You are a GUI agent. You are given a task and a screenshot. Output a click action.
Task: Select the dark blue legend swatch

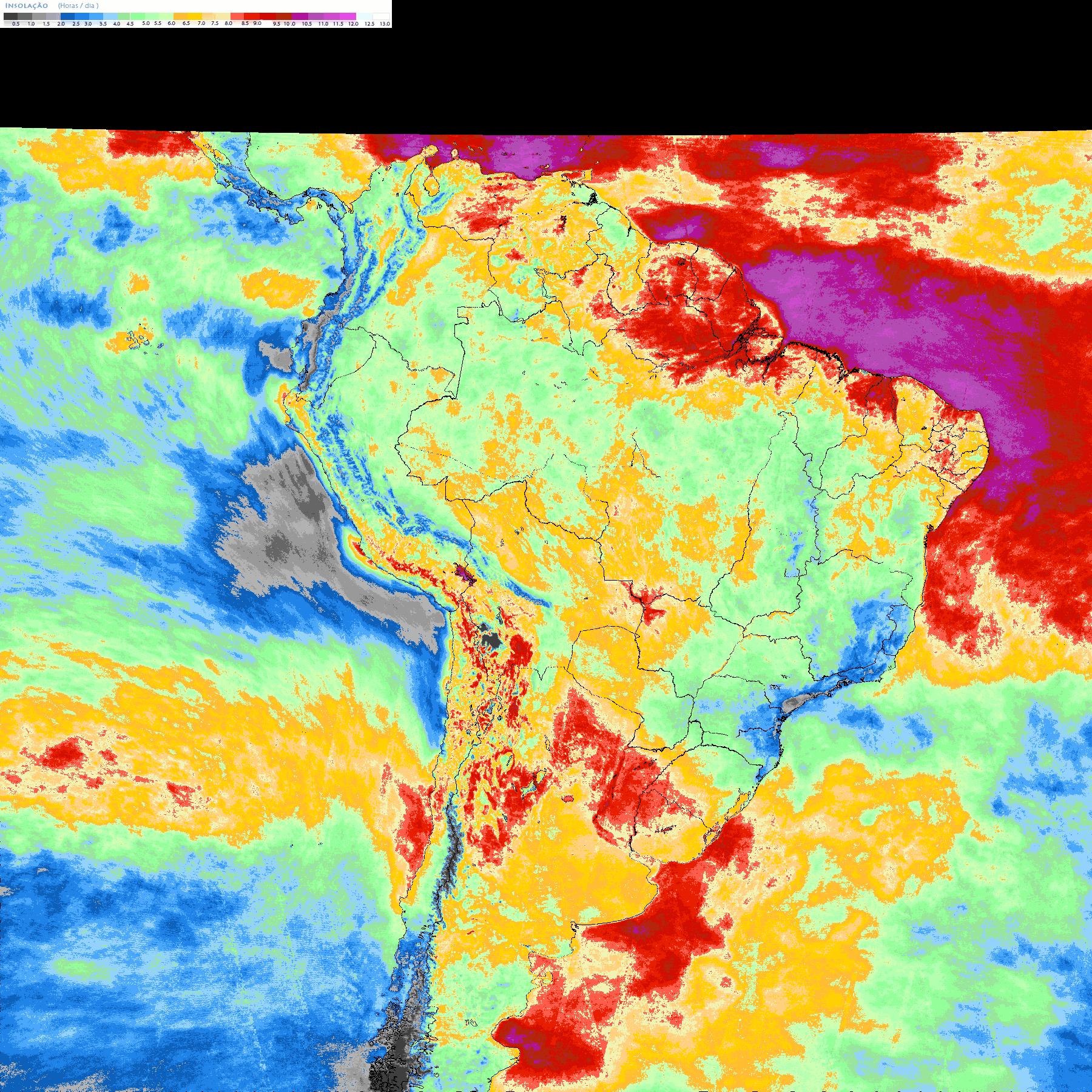[x=67, y=16]
